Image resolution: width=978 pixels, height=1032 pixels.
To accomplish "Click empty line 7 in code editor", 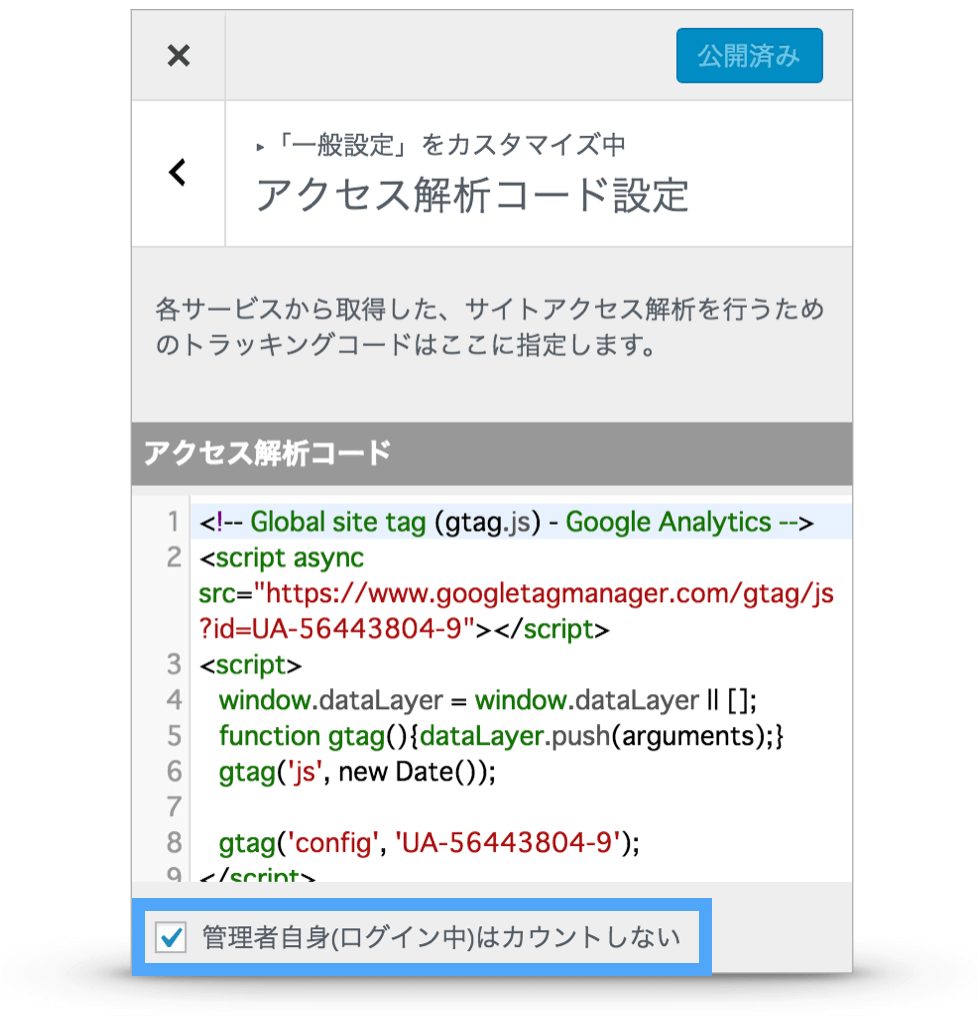I will point(520,807).
